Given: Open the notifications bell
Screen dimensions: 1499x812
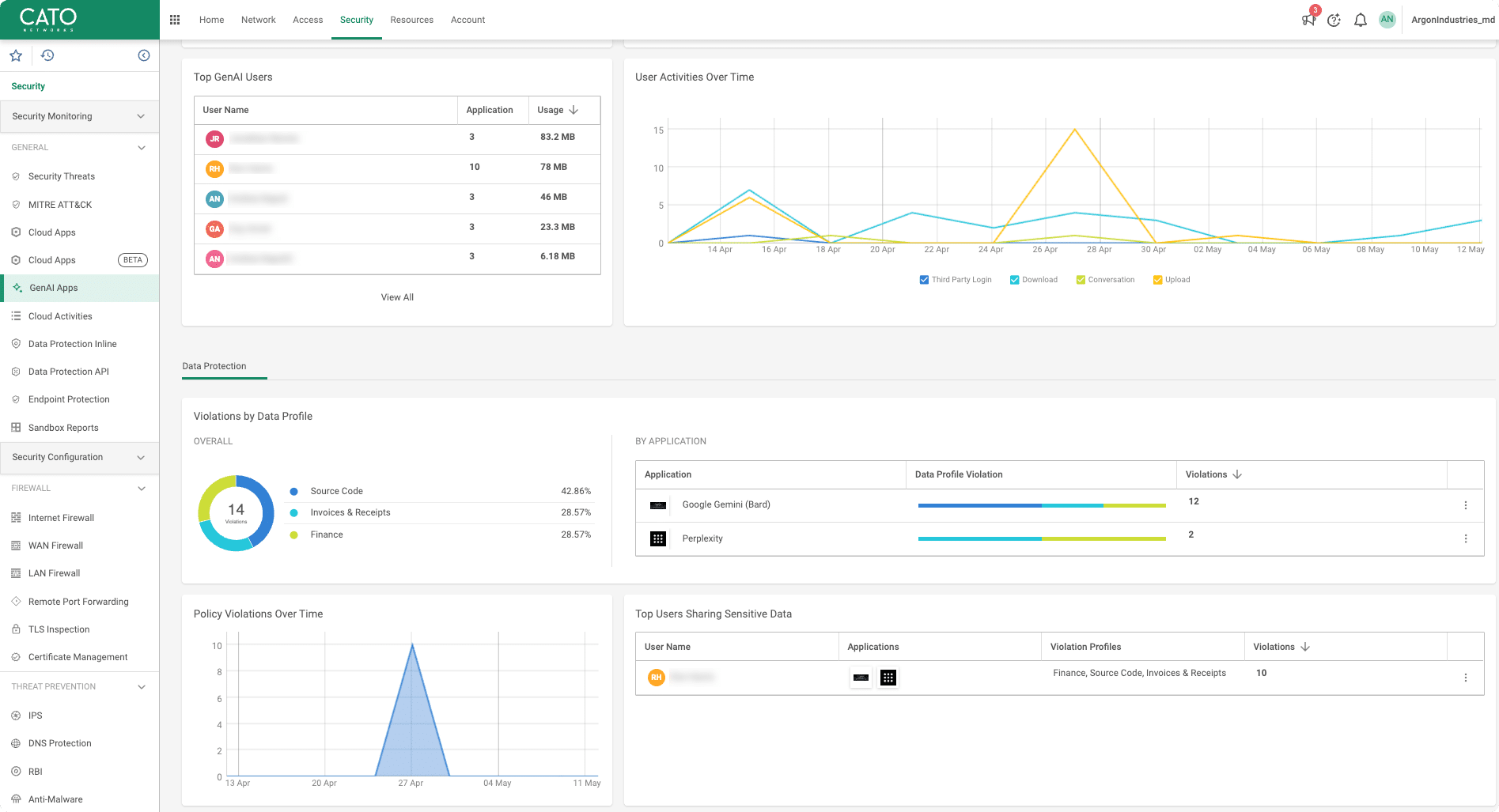Looking at the screenshot, I should (1361, 20).
